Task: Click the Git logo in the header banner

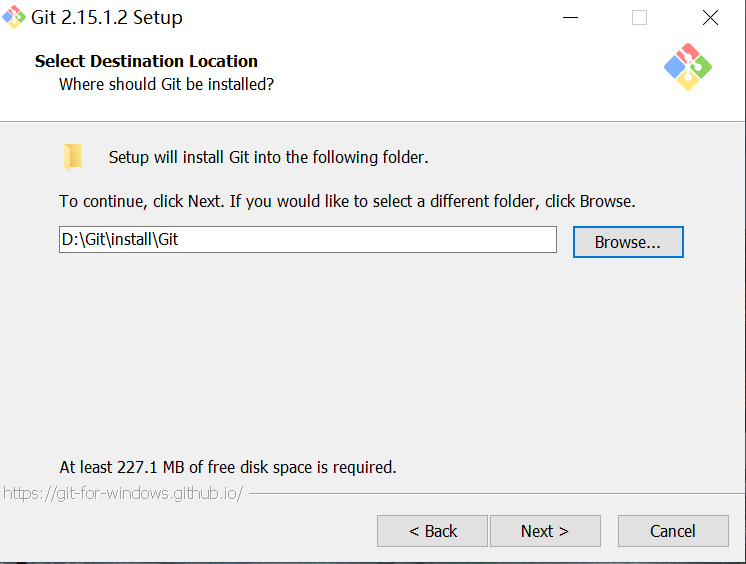Action: 688,67
